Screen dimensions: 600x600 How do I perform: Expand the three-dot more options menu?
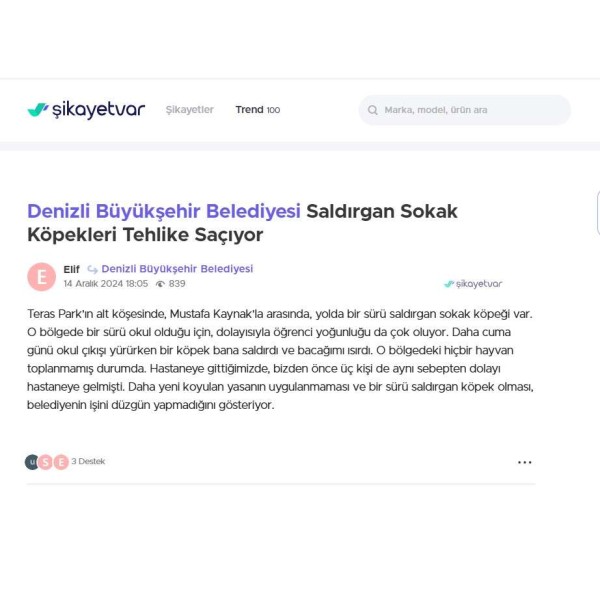click(524, 462)
